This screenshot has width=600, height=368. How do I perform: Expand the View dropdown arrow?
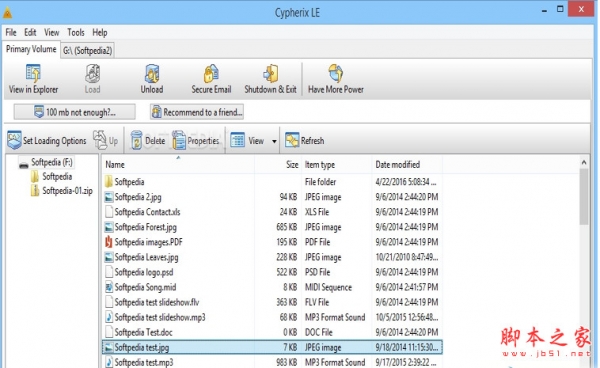274,141
